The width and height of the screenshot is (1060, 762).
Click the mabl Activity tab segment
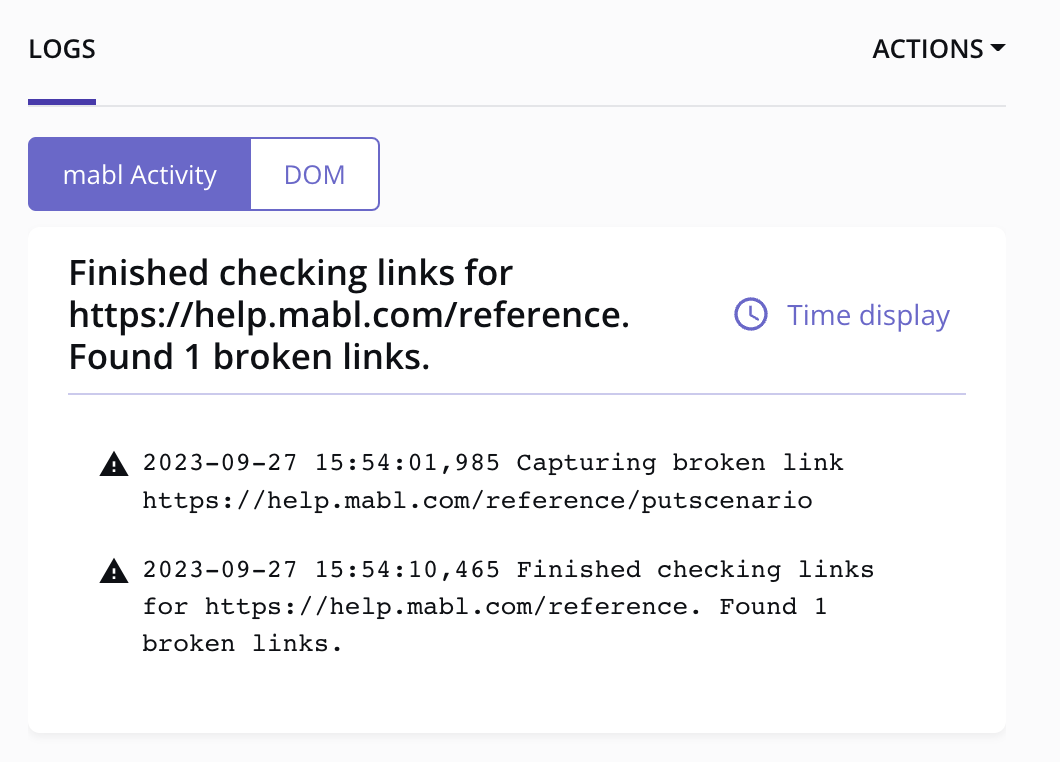(x=139, y=174)
